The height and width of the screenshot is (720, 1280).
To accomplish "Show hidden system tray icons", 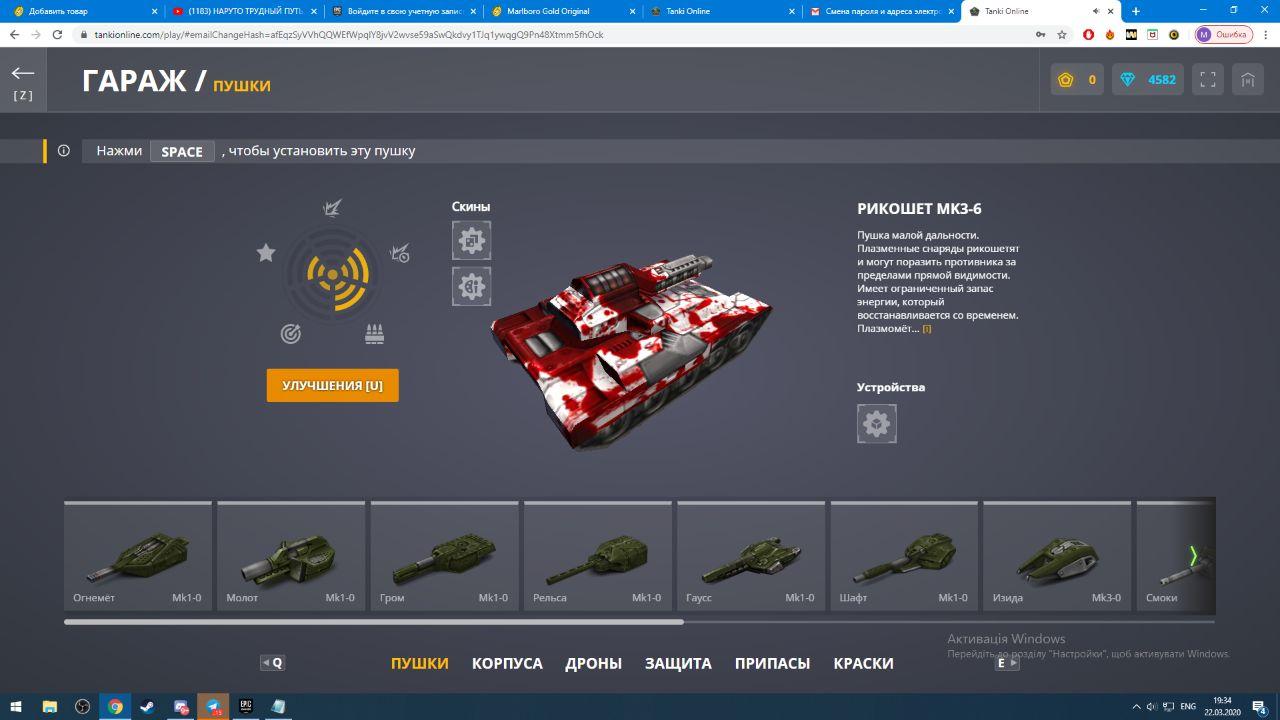I will tap(1135, 706).
